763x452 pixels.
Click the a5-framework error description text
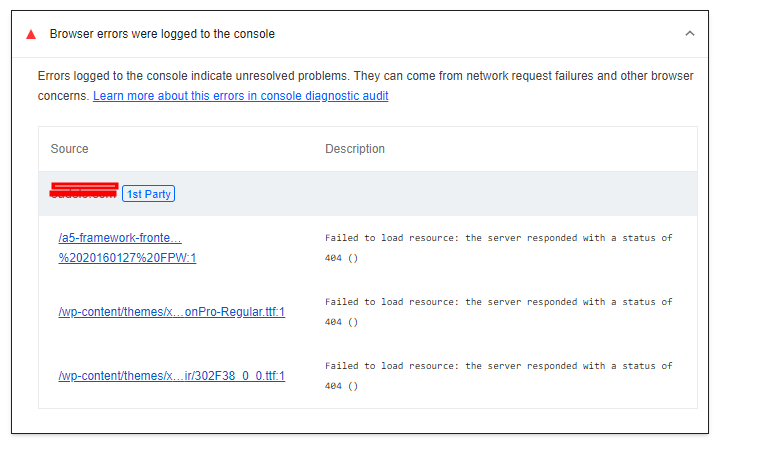498,248
